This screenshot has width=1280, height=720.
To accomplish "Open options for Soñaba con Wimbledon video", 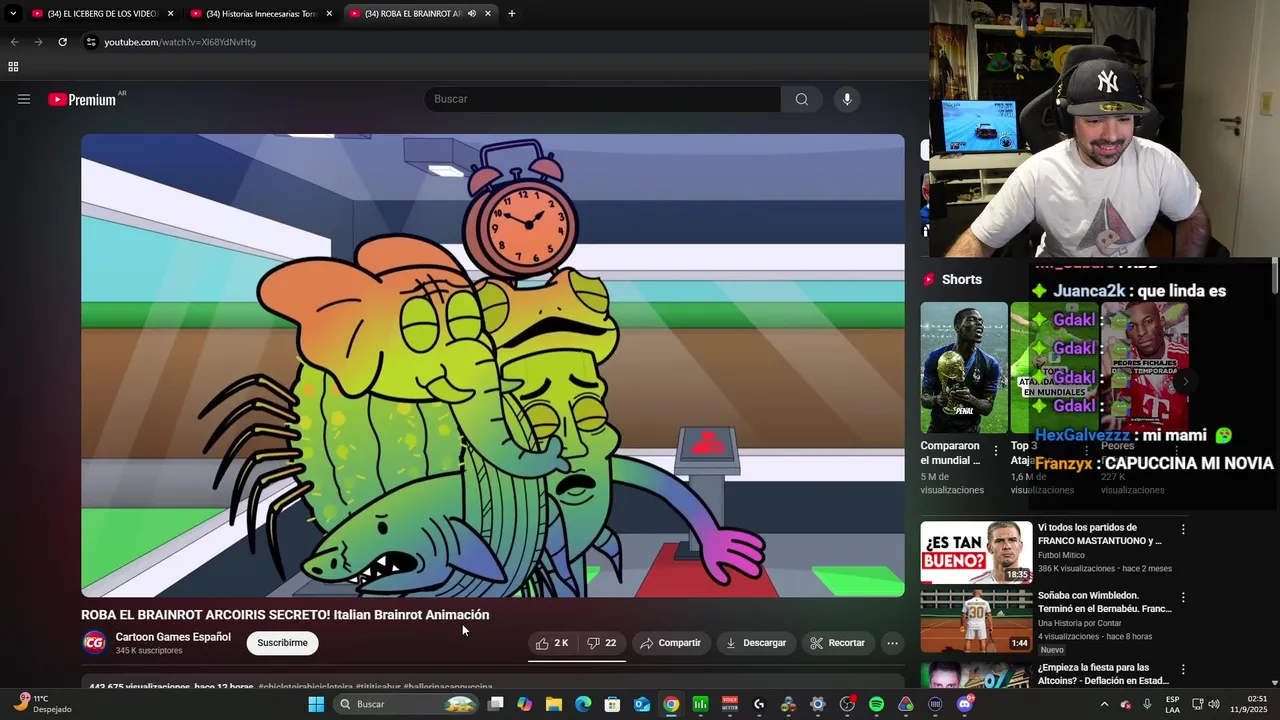I will [1183, 598].
